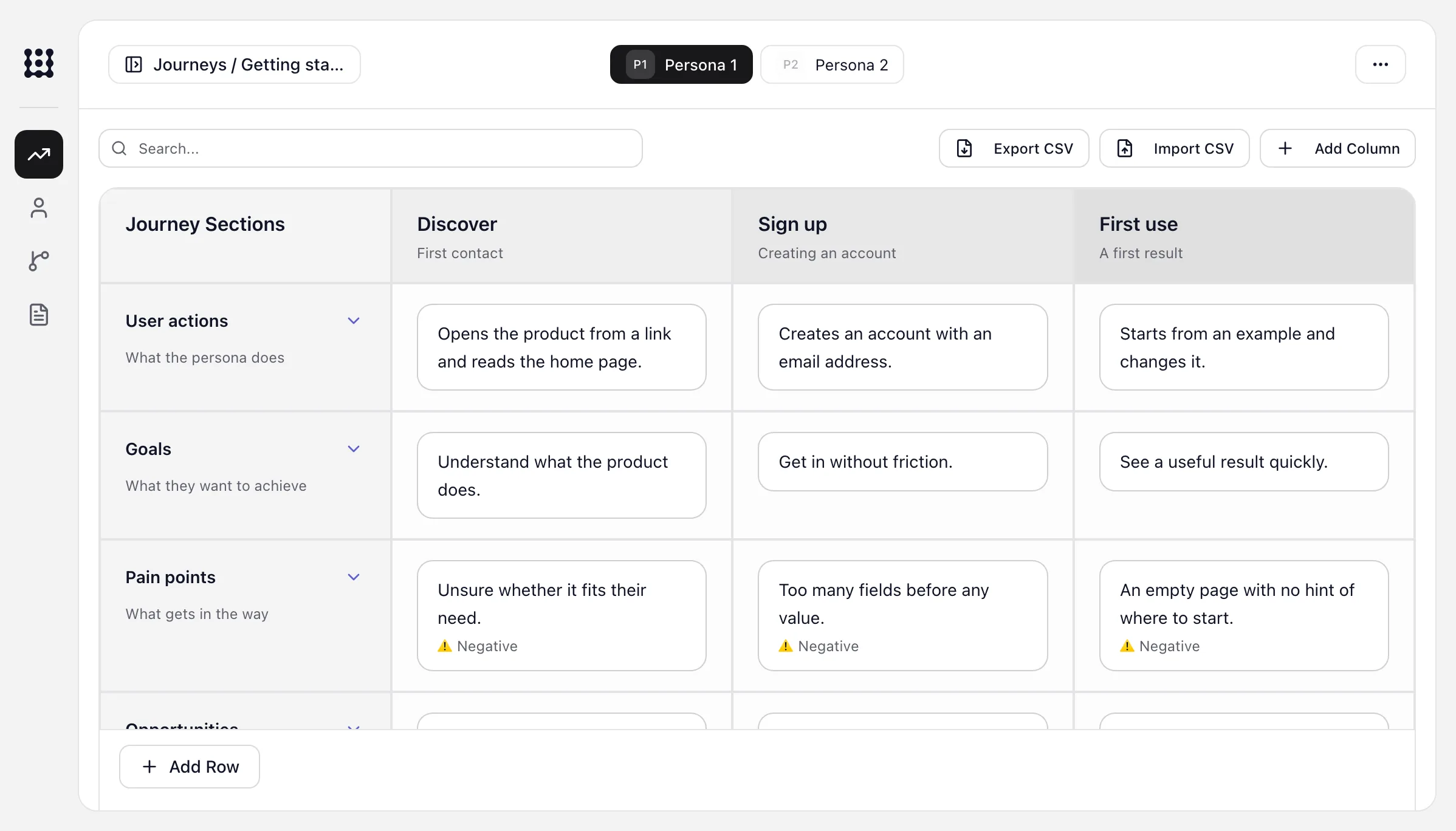Switch to the Persona 2 tab
Screen dimensions: 1456x831
pyautogui.click(x=832, y=64)
